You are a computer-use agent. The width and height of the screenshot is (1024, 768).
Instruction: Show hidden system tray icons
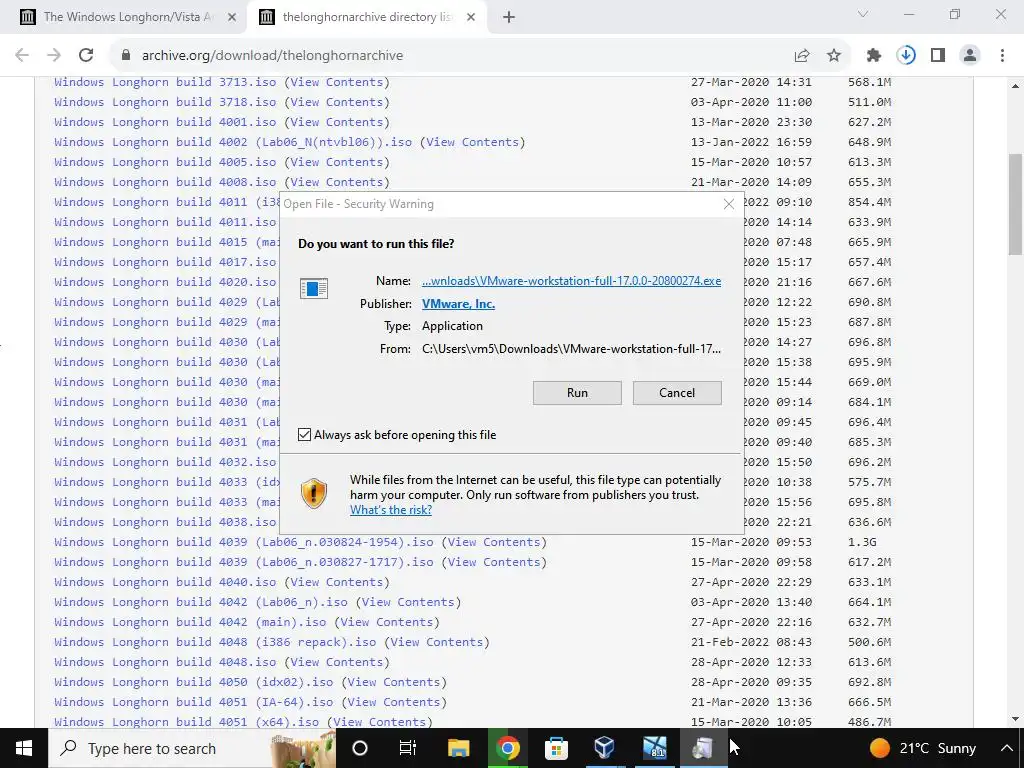[1006, 748]
